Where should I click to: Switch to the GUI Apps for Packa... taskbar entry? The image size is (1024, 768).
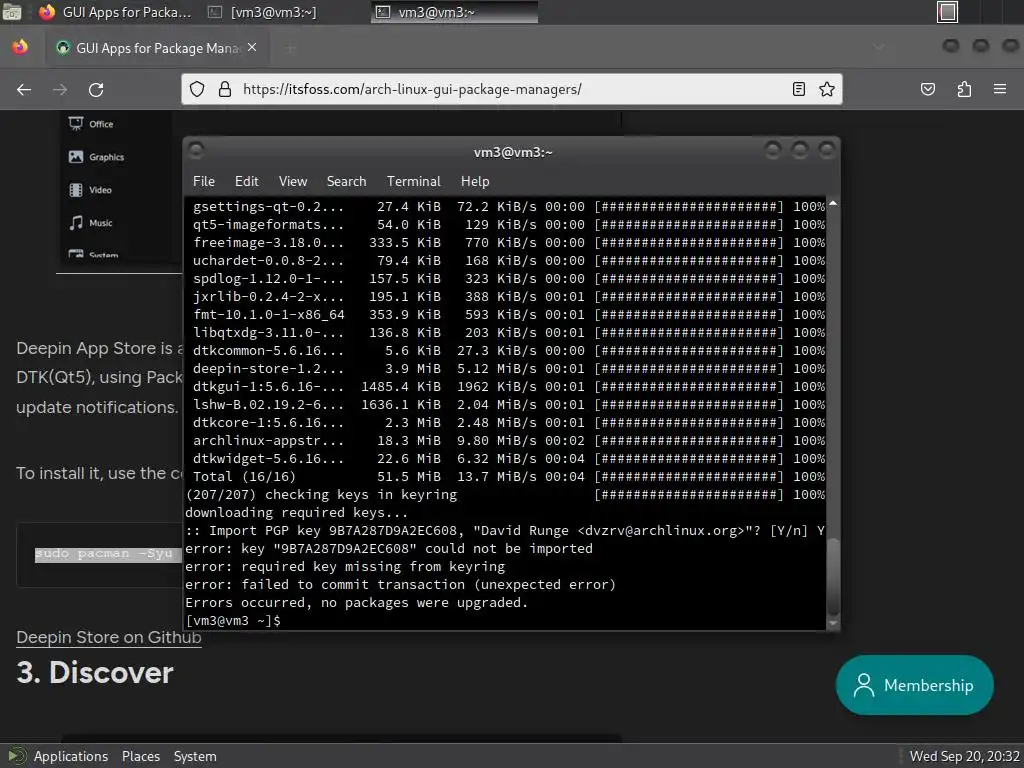click(x=115, y=12)
